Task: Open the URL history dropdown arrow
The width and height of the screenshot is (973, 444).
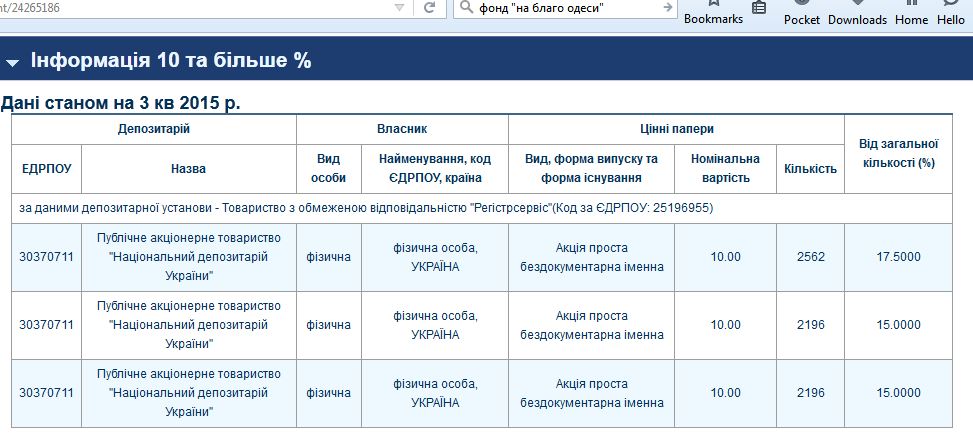Action: [x=399, y=8]
